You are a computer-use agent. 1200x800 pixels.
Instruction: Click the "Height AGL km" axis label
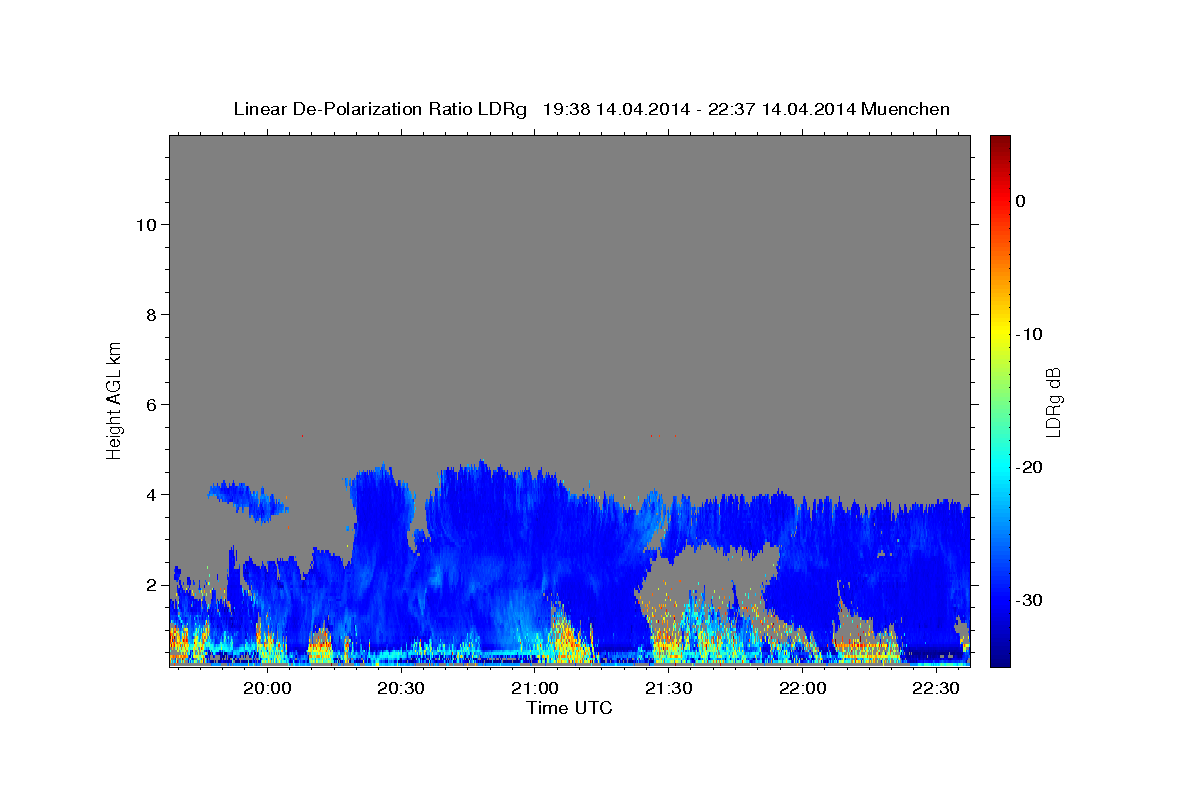[x=115, y=399]
